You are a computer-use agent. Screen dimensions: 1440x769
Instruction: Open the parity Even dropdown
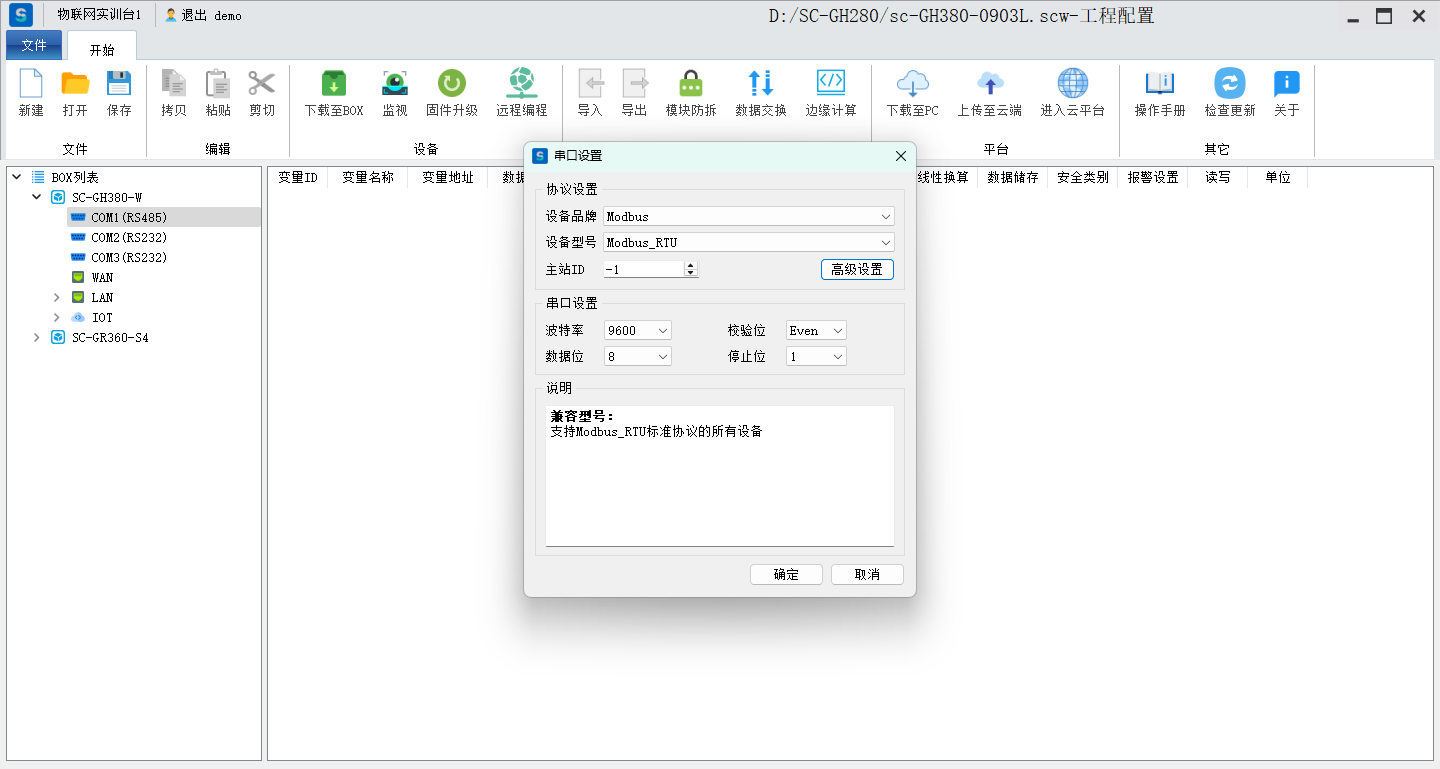point(816,331)
